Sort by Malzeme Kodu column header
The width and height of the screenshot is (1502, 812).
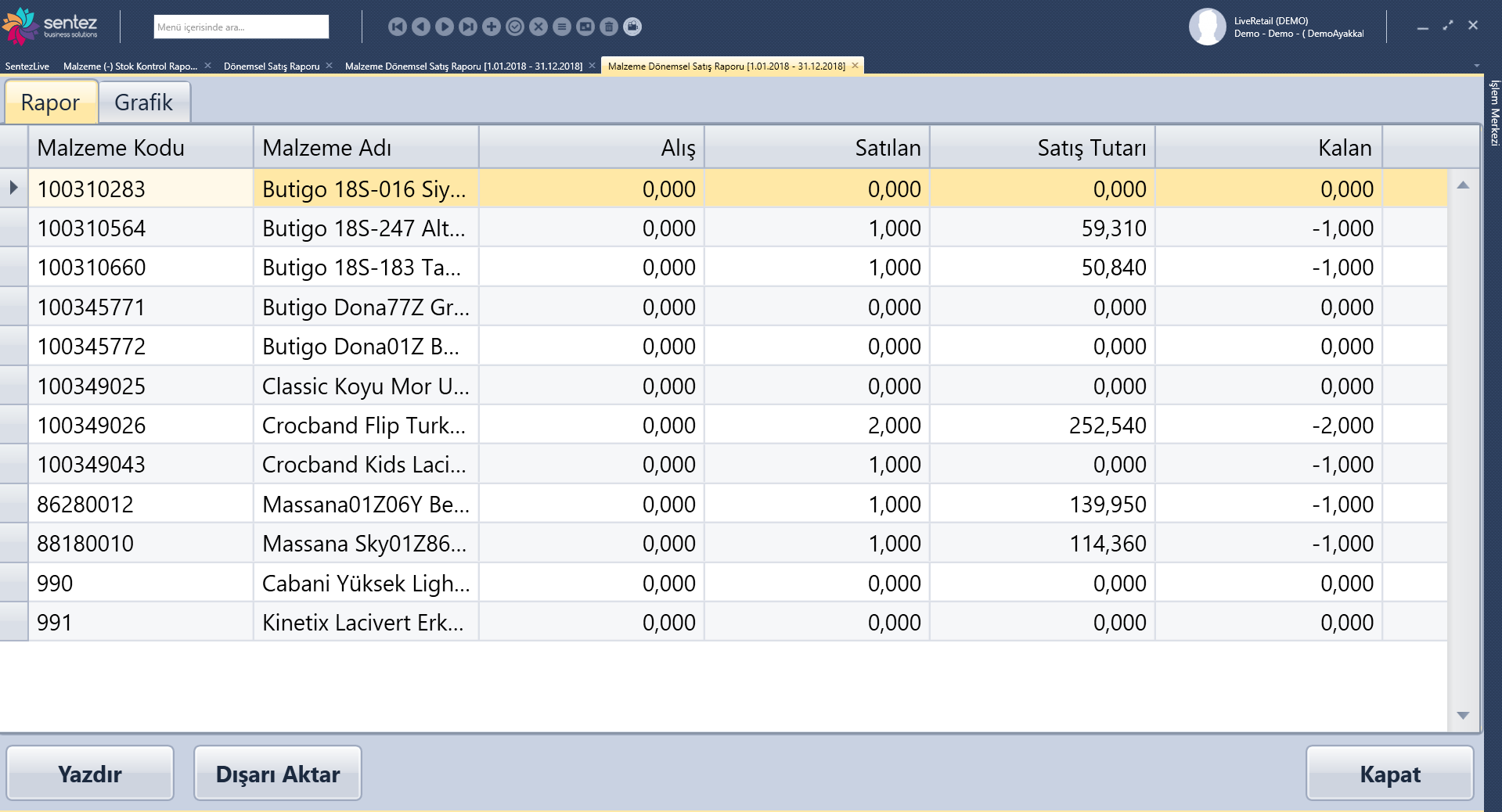(141, 147)
